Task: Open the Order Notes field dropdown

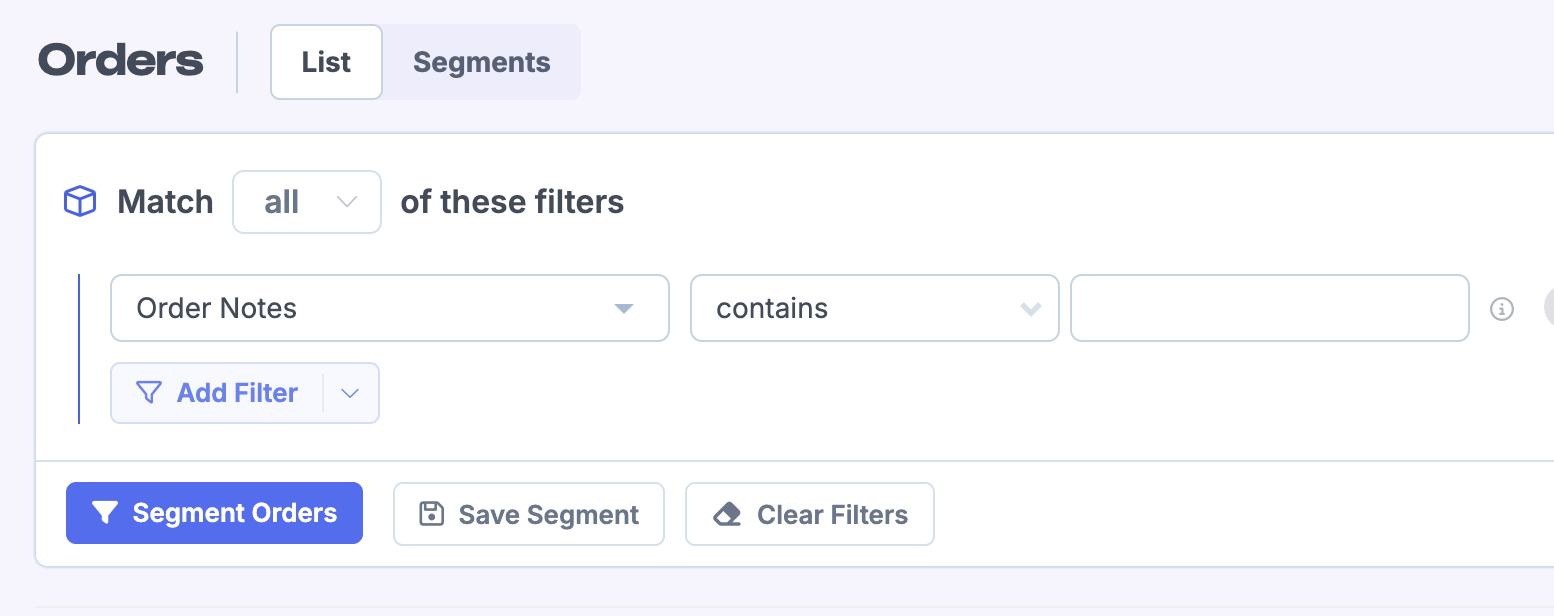Action: coord(390,308)
